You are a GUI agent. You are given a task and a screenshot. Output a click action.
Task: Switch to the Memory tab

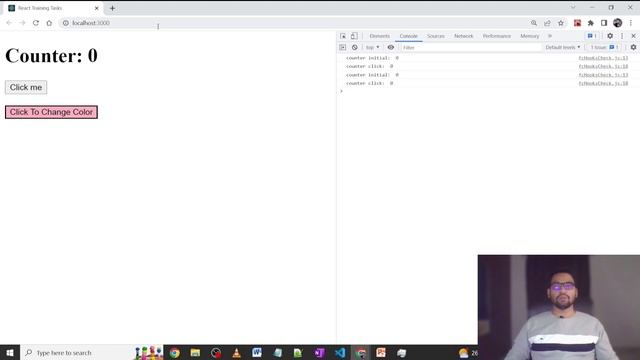coord(530,36)
